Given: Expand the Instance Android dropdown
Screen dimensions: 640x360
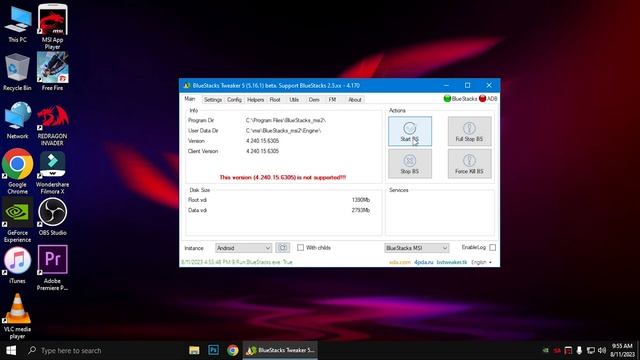Looking at the screenshot, I should 243,248.
